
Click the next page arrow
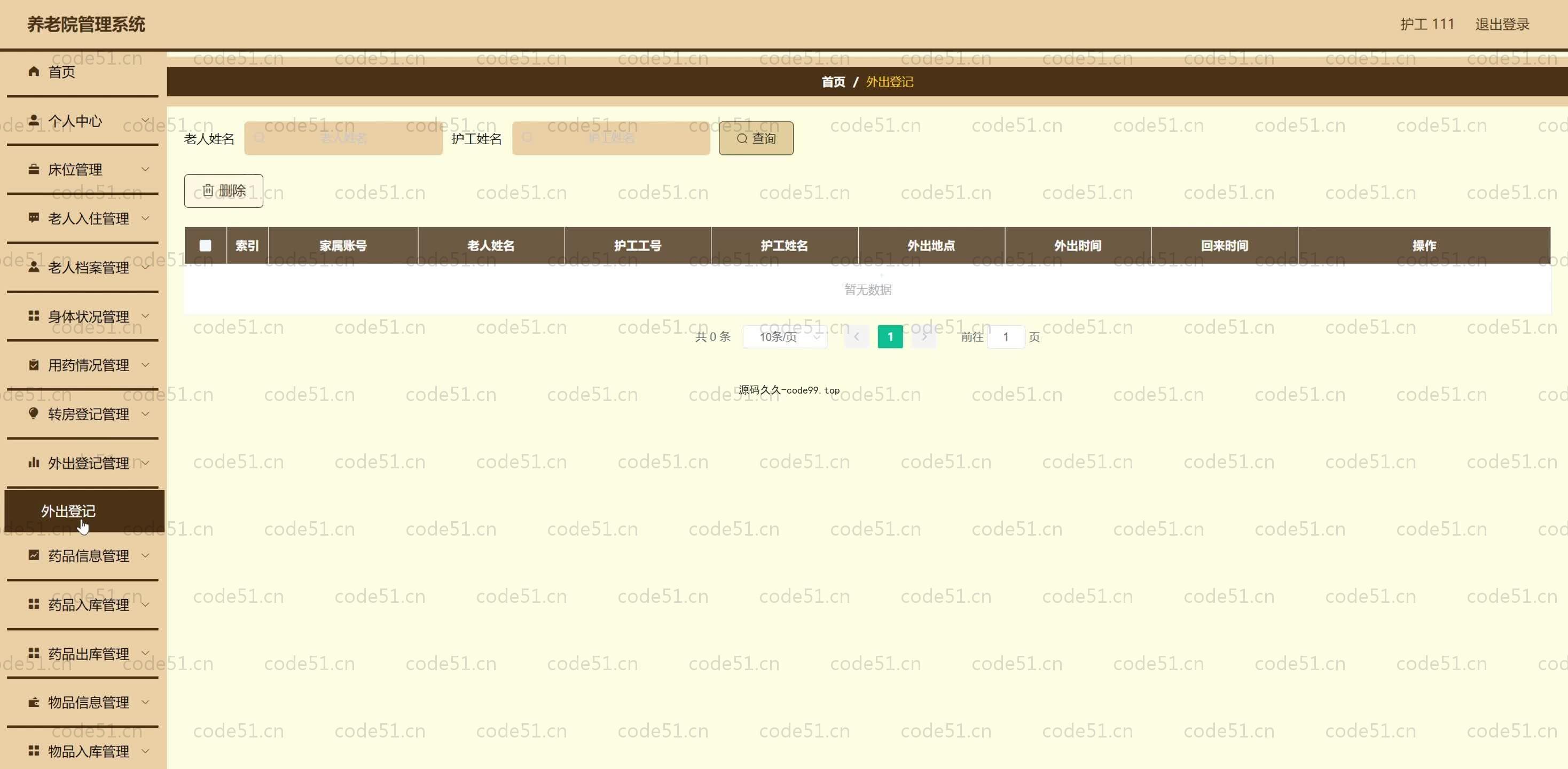(924, 336)
